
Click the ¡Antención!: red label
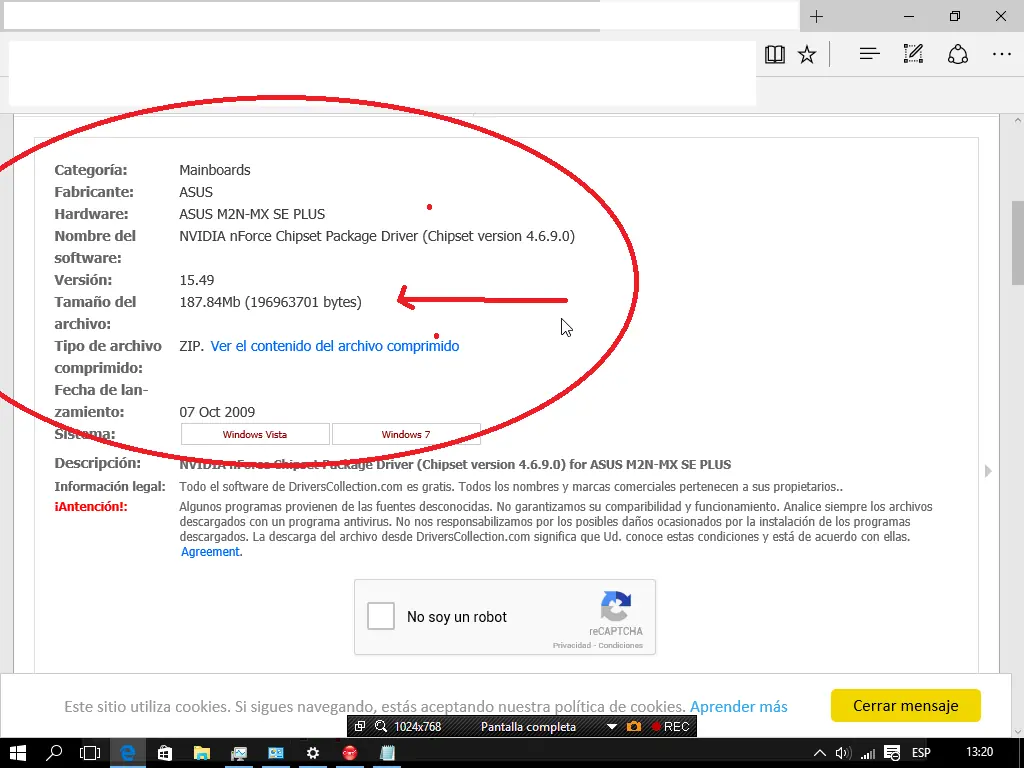[x=91, y=506]
